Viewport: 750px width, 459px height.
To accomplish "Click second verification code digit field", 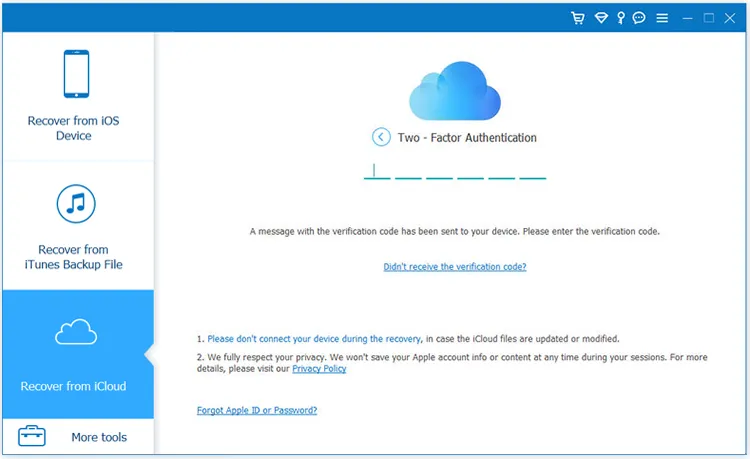I will coord(408,171).
